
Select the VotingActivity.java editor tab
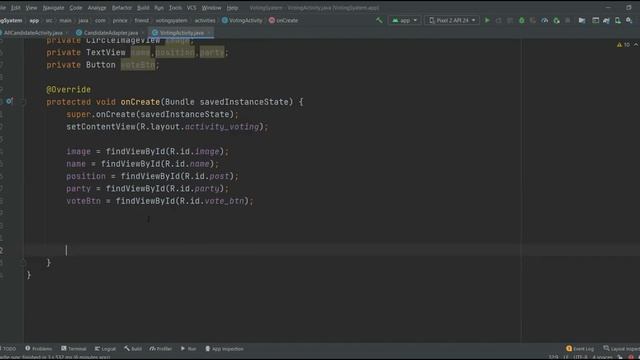point(181,33)
